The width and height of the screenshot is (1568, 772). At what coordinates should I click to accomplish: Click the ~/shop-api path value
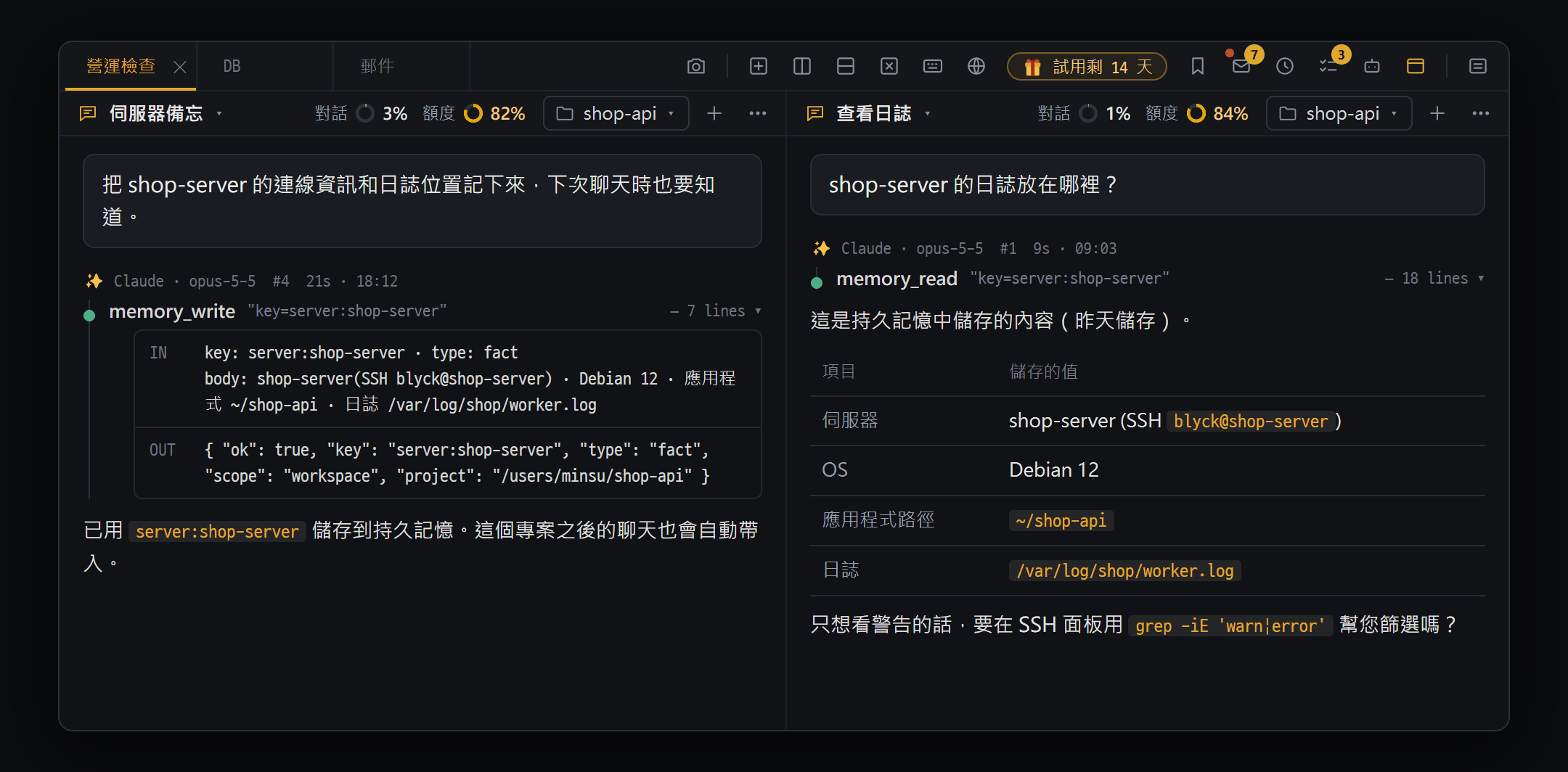pos(1061,521)
